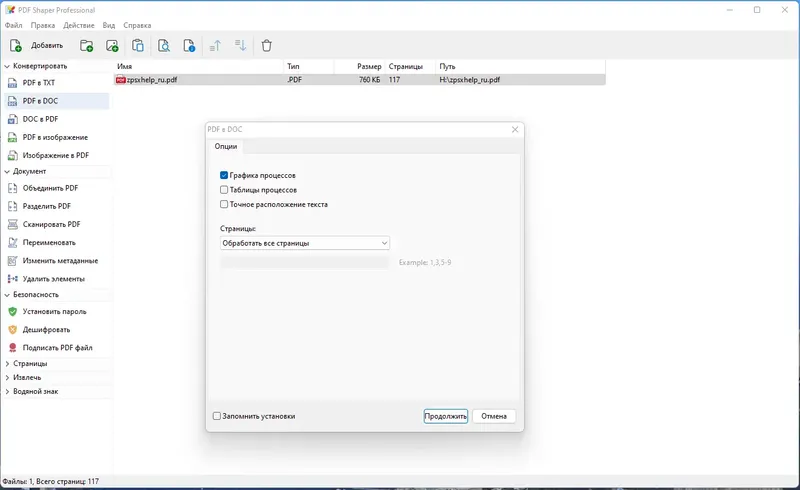
Task: Click the move down arrow icon
Action: (240, 45)
